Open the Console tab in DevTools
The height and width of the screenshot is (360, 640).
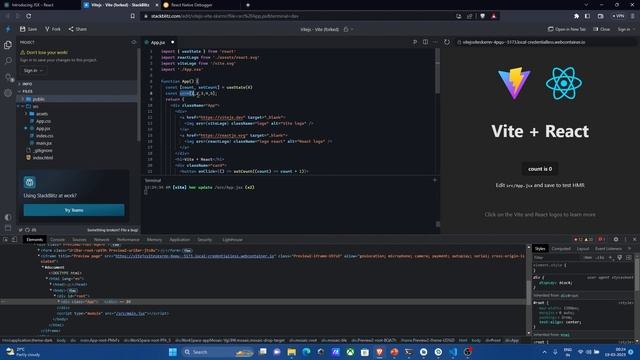tap(58, 240)
